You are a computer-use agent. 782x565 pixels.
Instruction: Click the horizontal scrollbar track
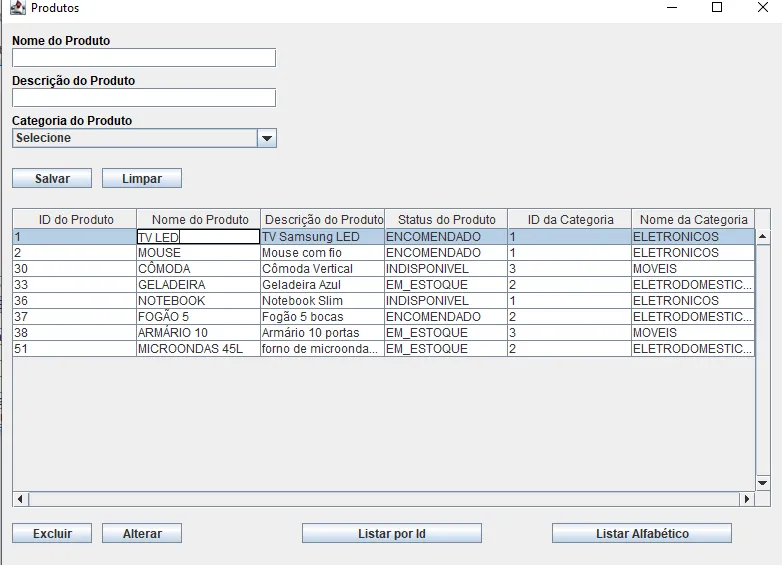coord(384,499)
